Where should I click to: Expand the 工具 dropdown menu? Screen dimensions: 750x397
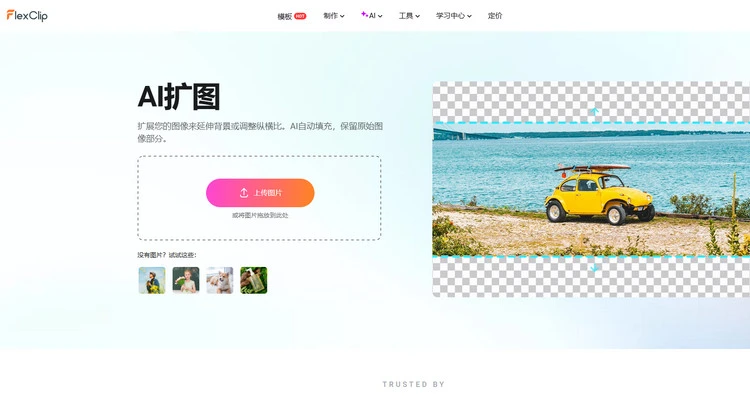409,16
